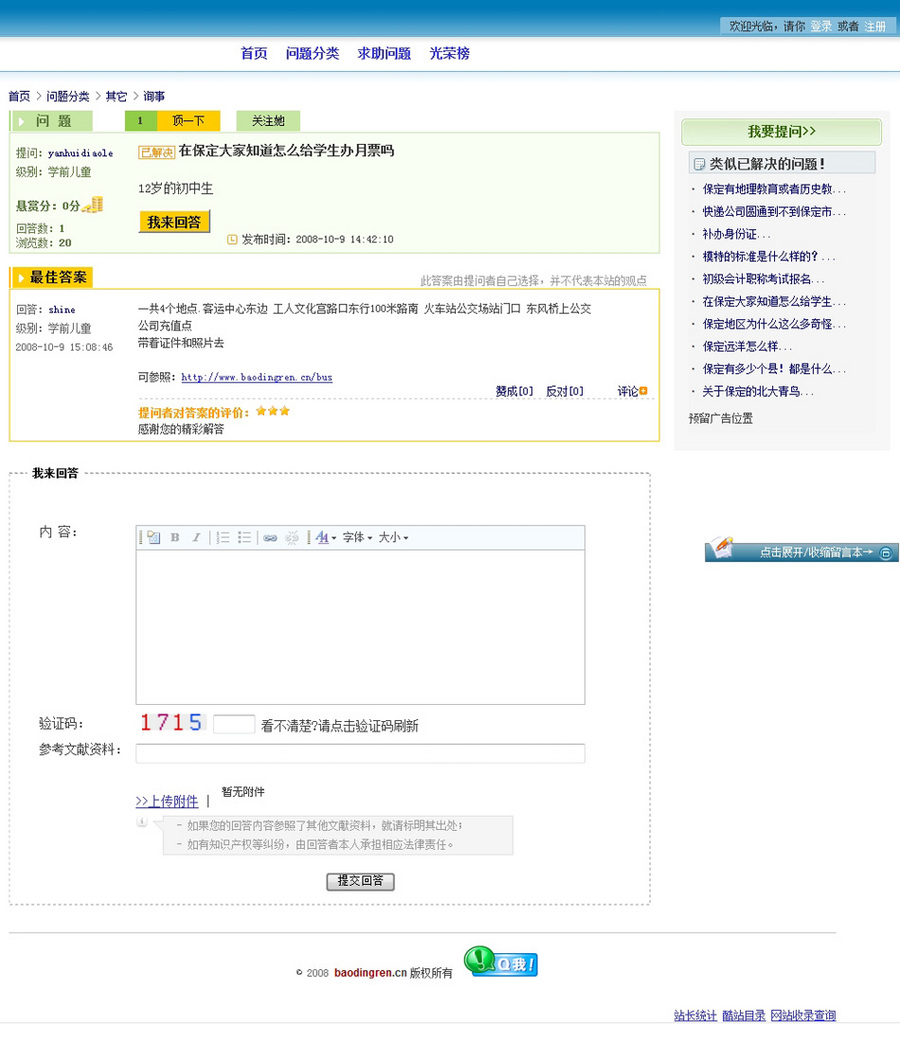Screen dimensions: 900x1064
Task: Click the 询事 breadcrumb link
Action: (154, 96)
